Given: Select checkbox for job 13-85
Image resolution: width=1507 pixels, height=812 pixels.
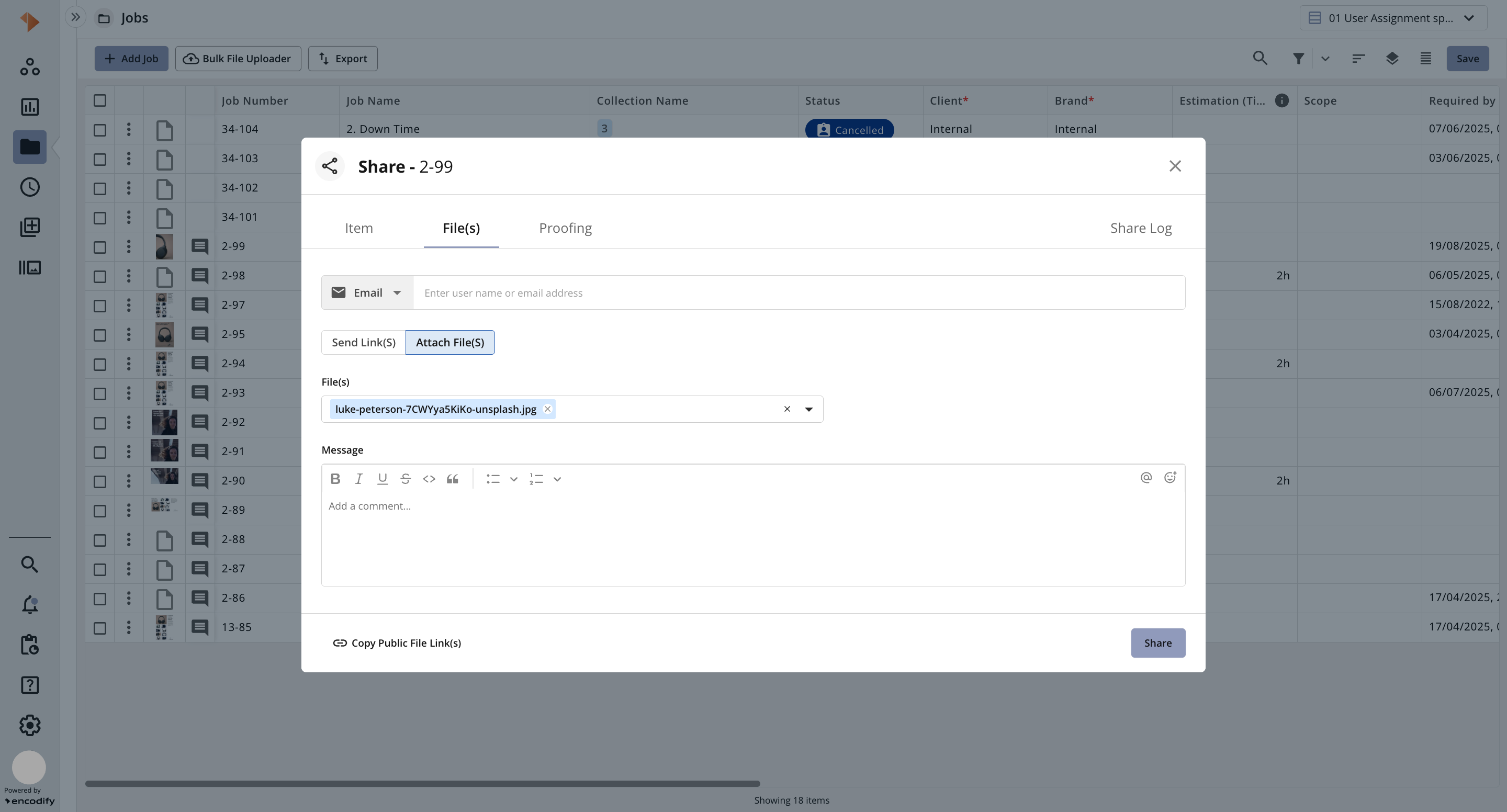Looking at the screenshot, I should coord(100,628).
